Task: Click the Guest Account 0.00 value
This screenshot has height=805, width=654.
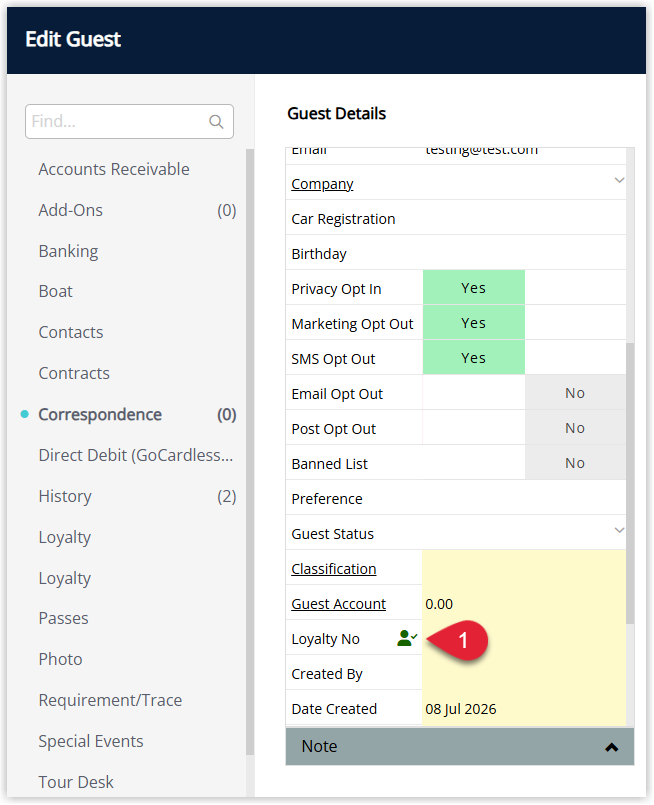Action: [x=439, y=604]
